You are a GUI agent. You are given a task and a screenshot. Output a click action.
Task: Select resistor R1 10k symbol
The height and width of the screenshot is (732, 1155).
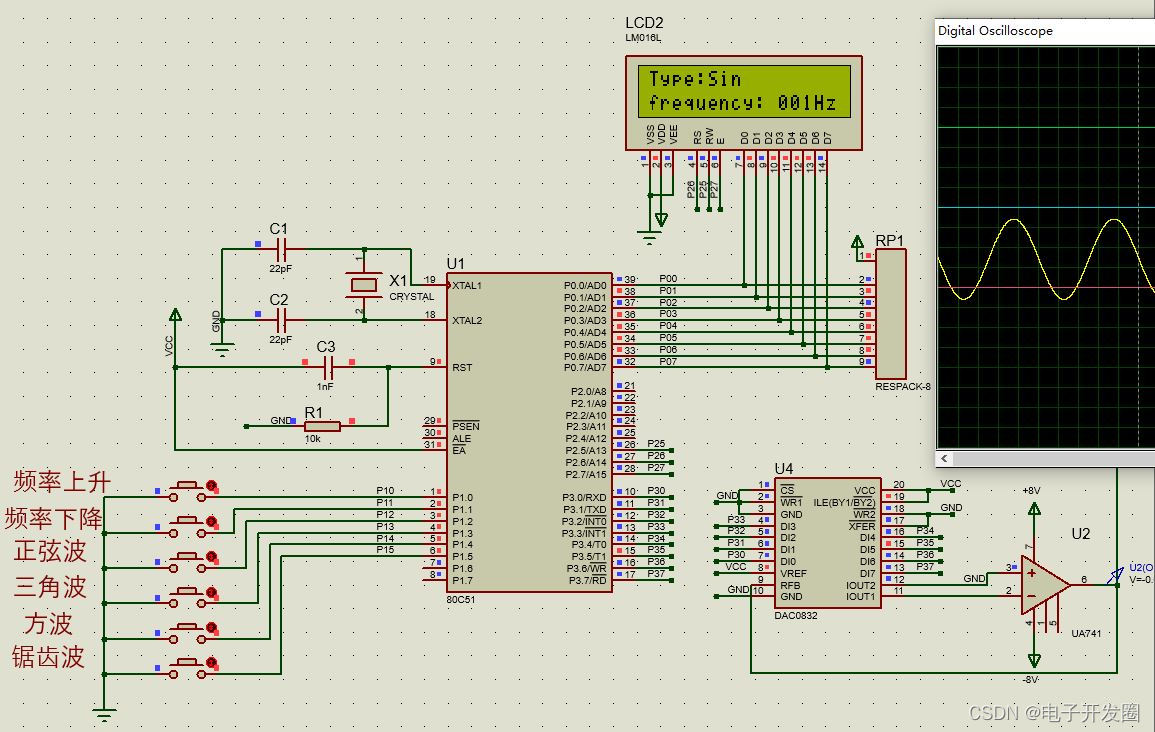point(322,426)
